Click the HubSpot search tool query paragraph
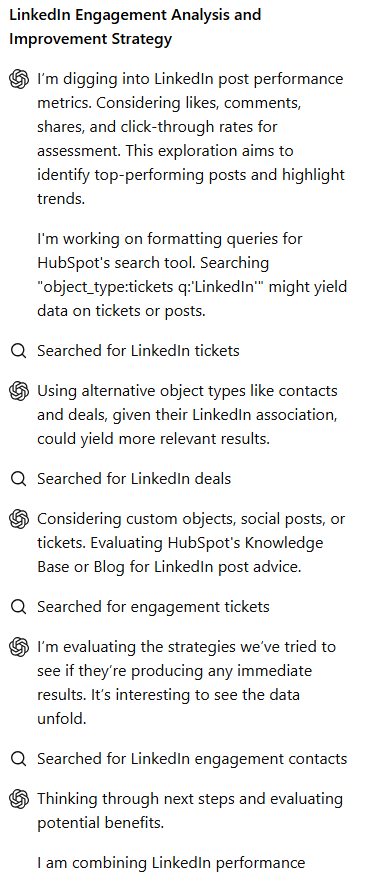The height and width of the screenshot is (872, 366). tap(192, 275)
